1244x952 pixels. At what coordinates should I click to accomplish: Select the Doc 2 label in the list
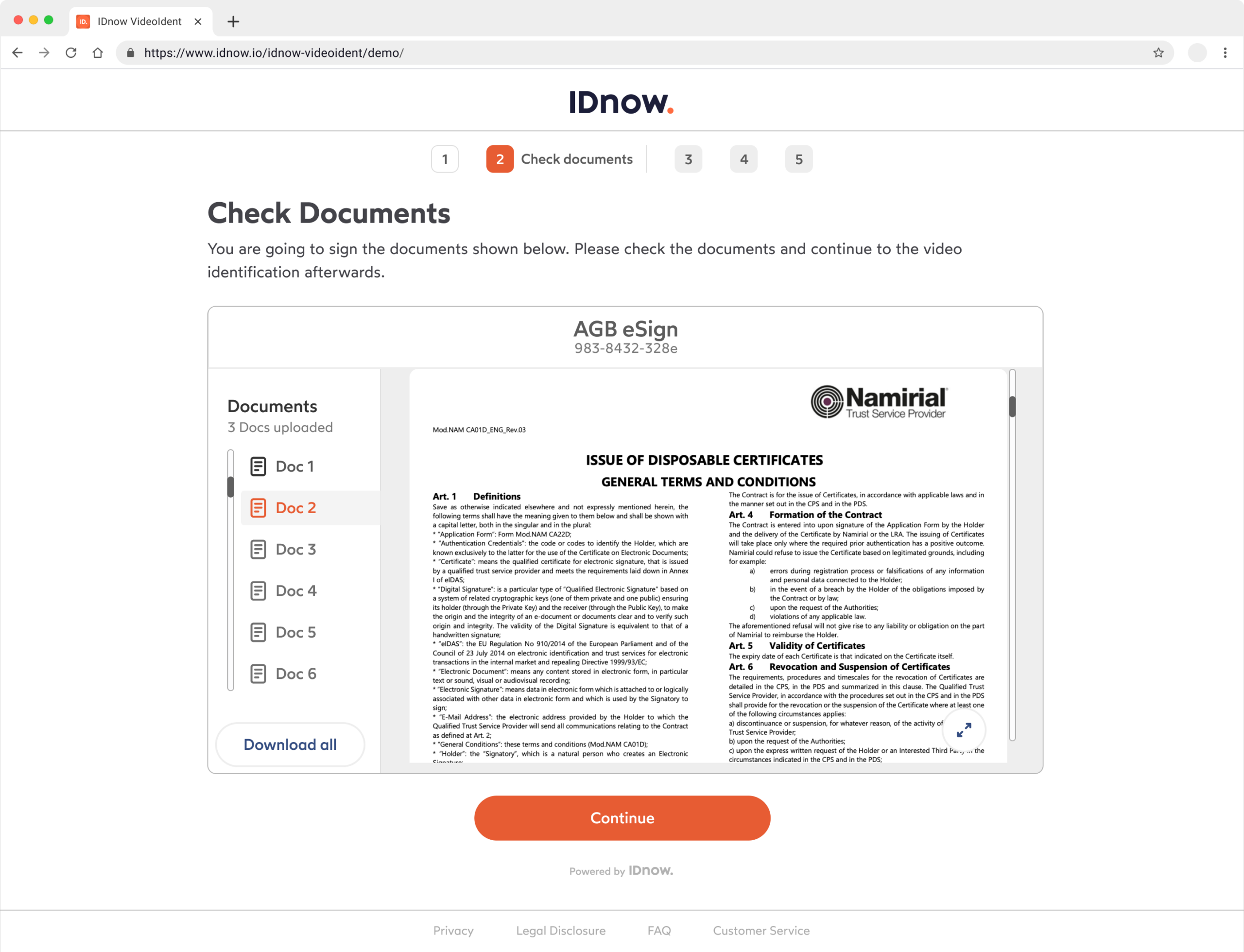click(296, 508)
